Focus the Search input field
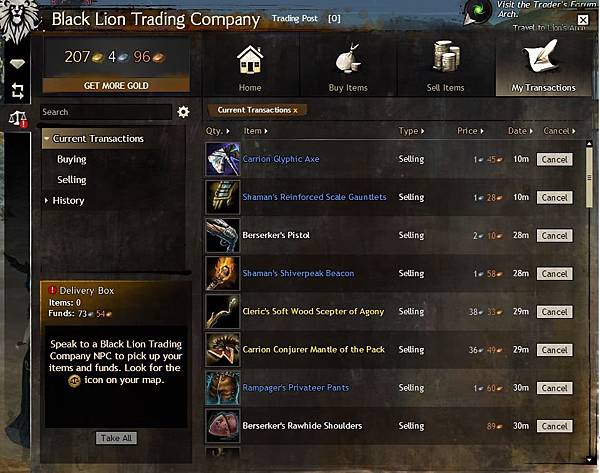 pos(106,112)
